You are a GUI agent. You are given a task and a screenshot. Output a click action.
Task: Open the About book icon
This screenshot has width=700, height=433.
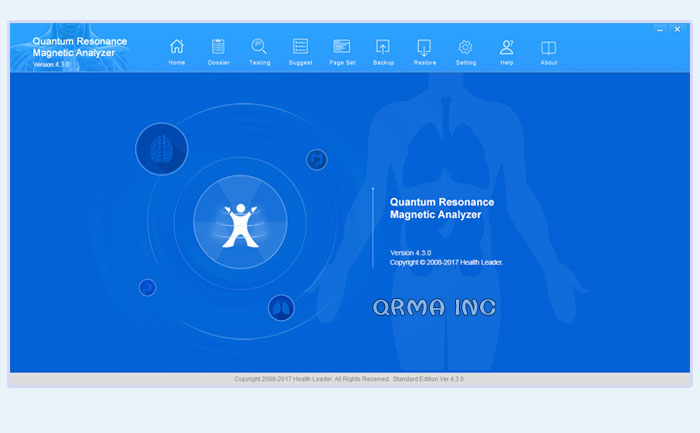pos(549,47)
